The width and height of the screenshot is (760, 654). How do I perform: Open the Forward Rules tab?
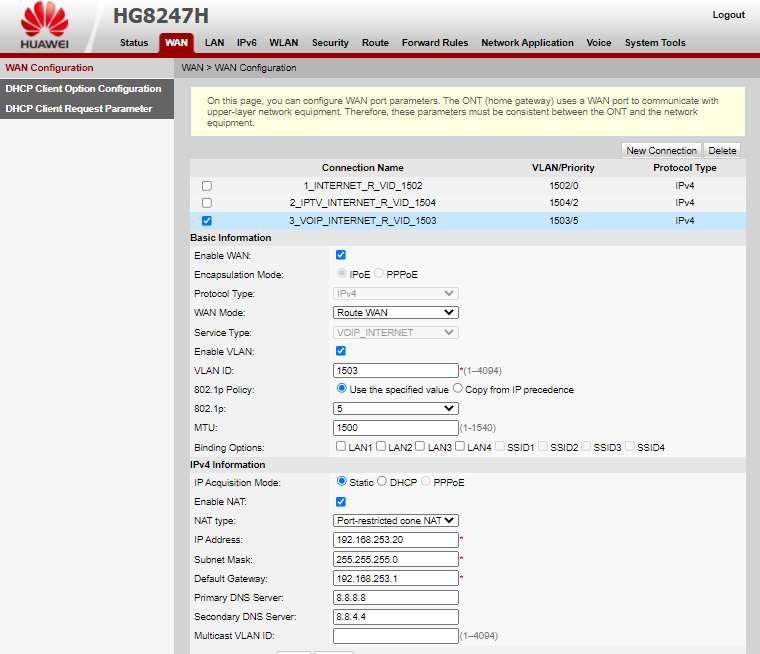tap(435, 43)
